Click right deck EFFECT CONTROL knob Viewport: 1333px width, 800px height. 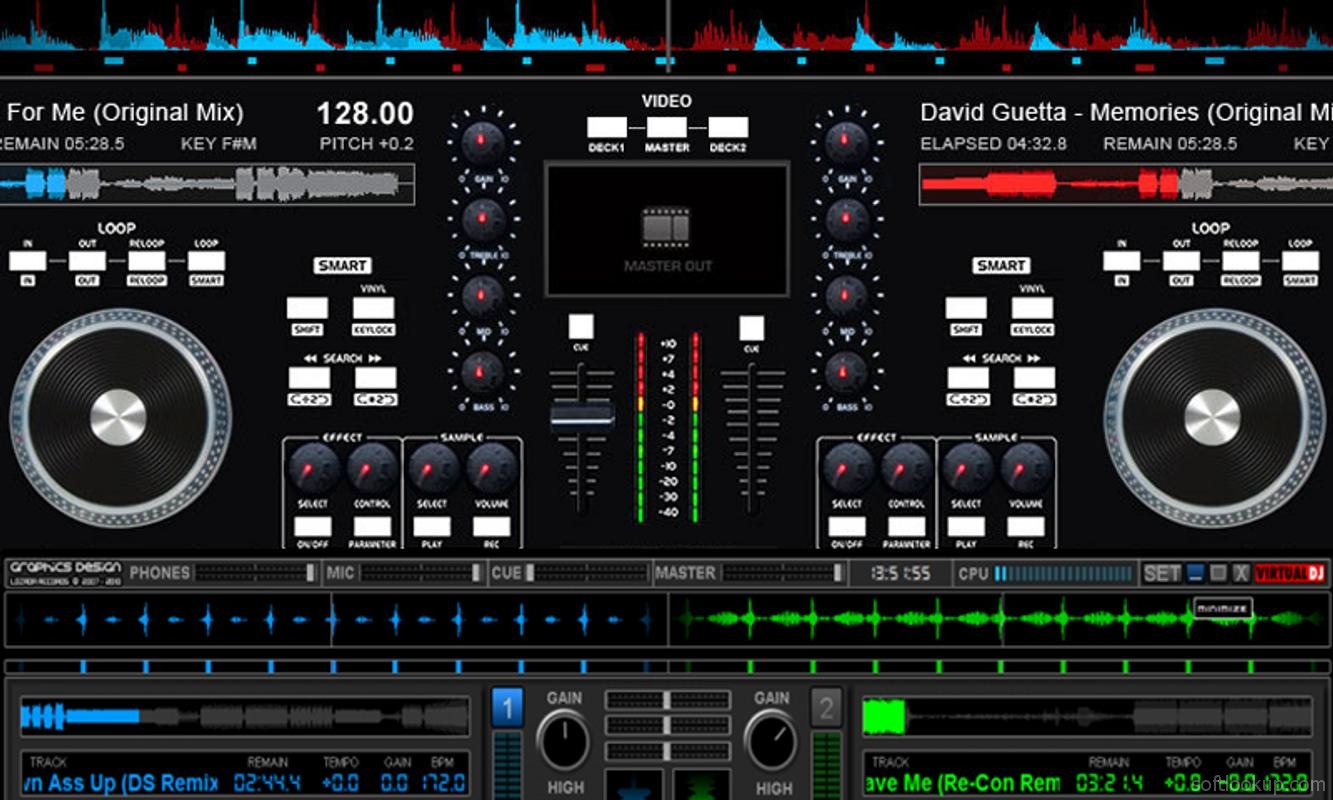[x=906, y=468]
